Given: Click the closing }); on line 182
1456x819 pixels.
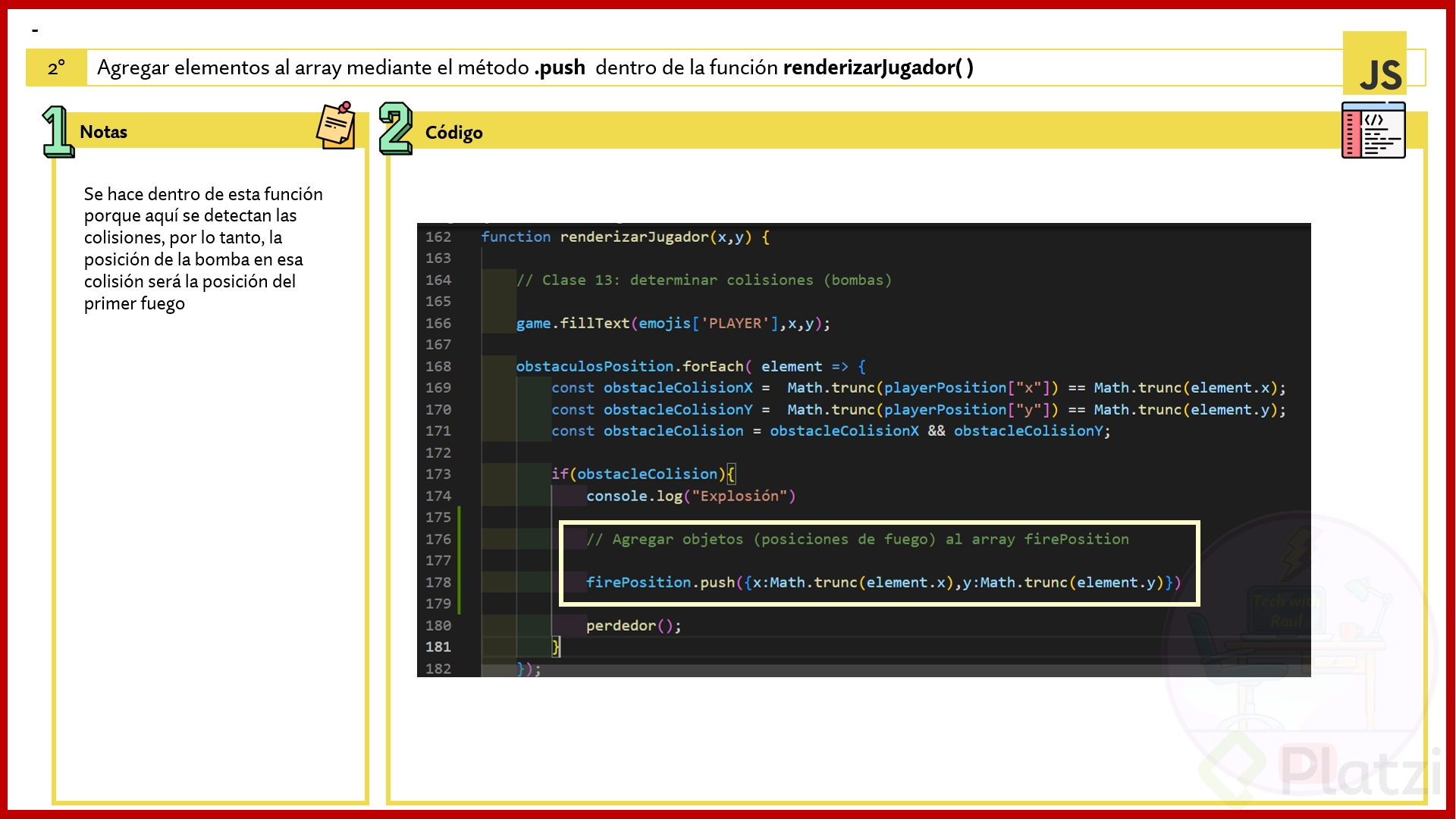Looking at the screenshot, I should coord(529,669).
